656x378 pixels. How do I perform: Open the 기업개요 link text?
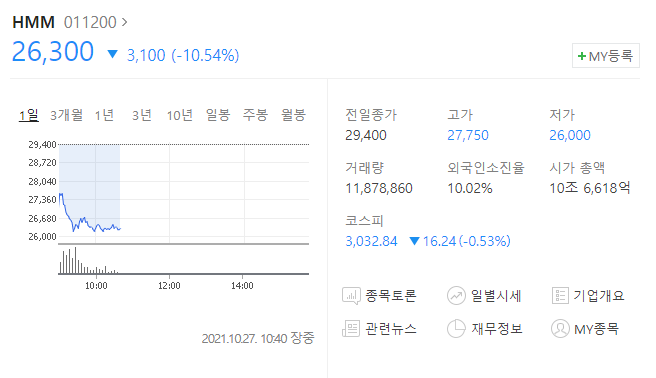coord(599,296)
